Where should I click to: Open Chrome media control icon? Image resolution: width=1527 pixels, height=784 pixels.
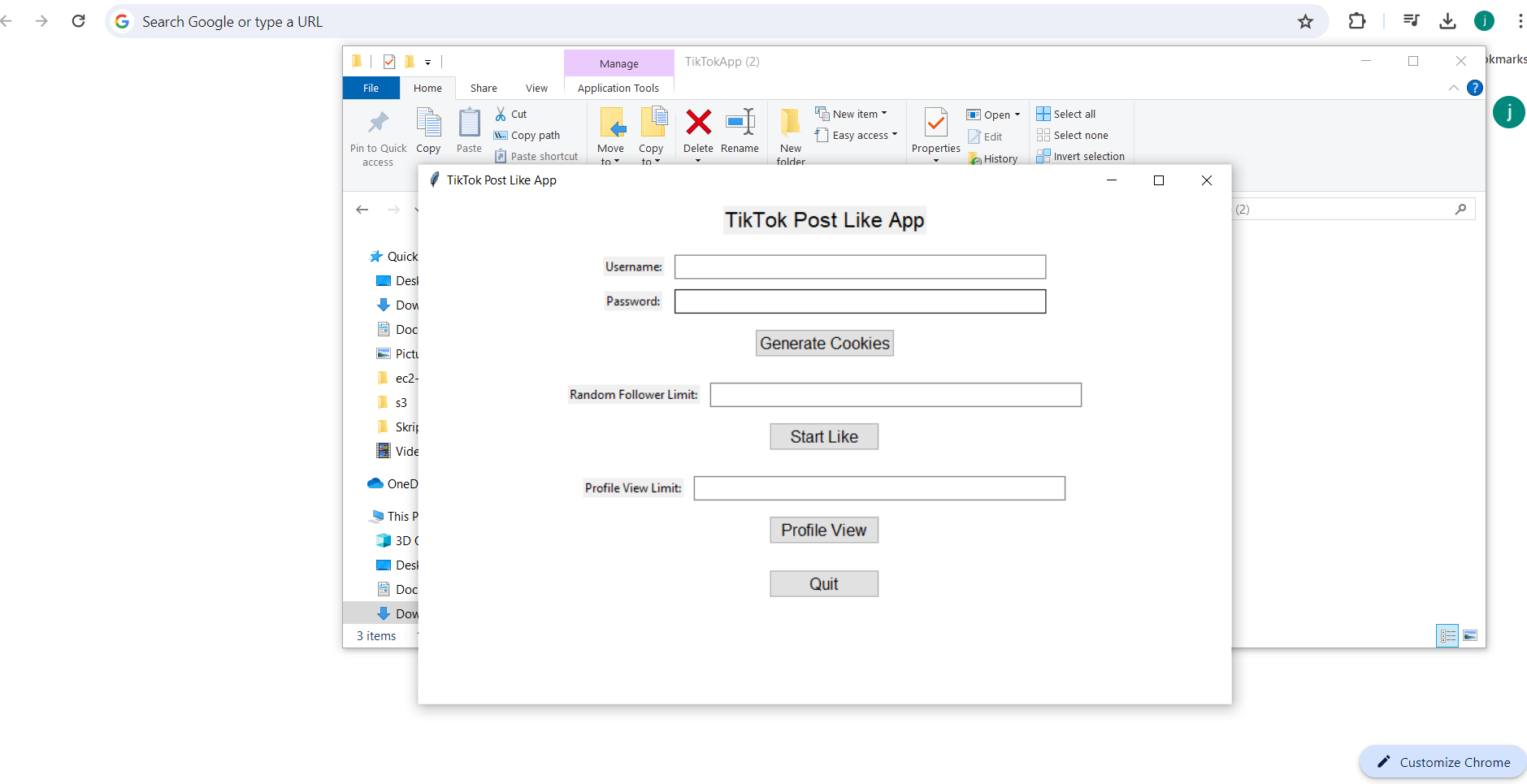(x=1412, y=21)
